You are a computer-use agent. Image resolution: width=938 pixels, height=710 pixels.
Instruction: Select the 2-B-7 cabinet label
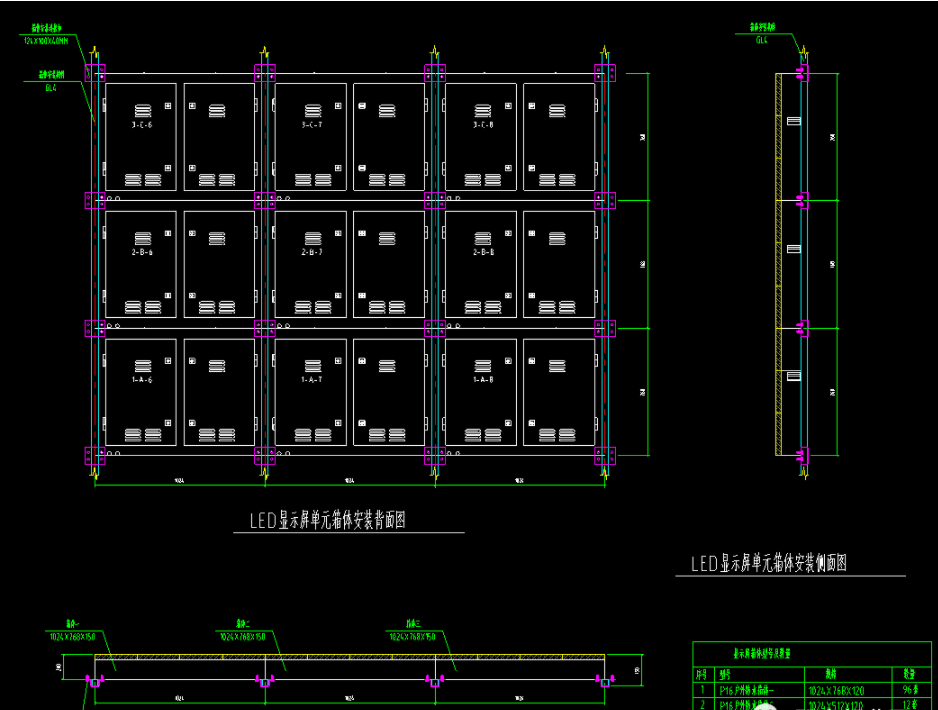pos(311,253)
